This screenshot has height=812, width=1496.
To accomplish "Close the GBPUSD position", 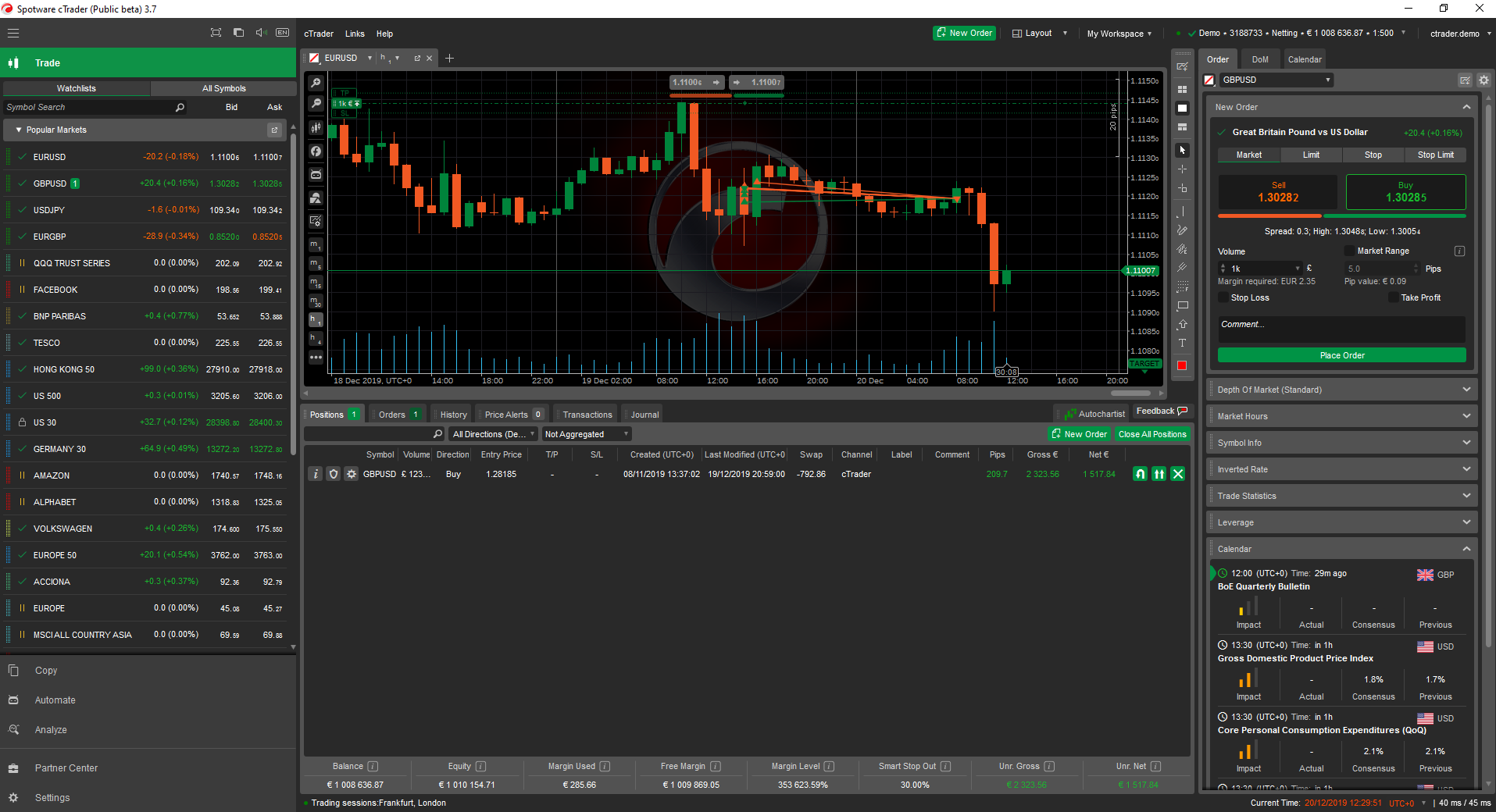I will [x=1178, y=474].
